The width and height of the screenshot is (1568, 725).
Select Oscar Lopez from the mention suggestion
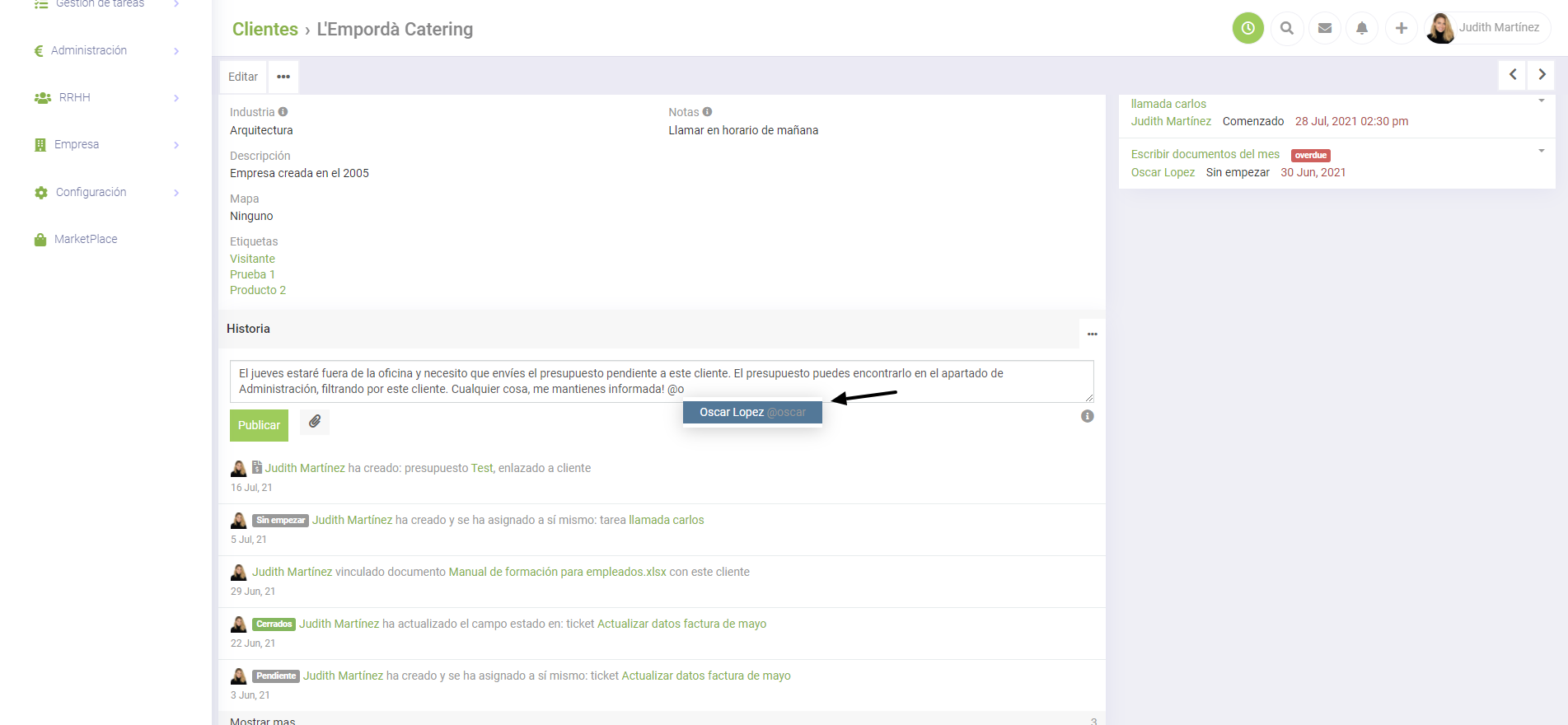[x=751, y=413]
